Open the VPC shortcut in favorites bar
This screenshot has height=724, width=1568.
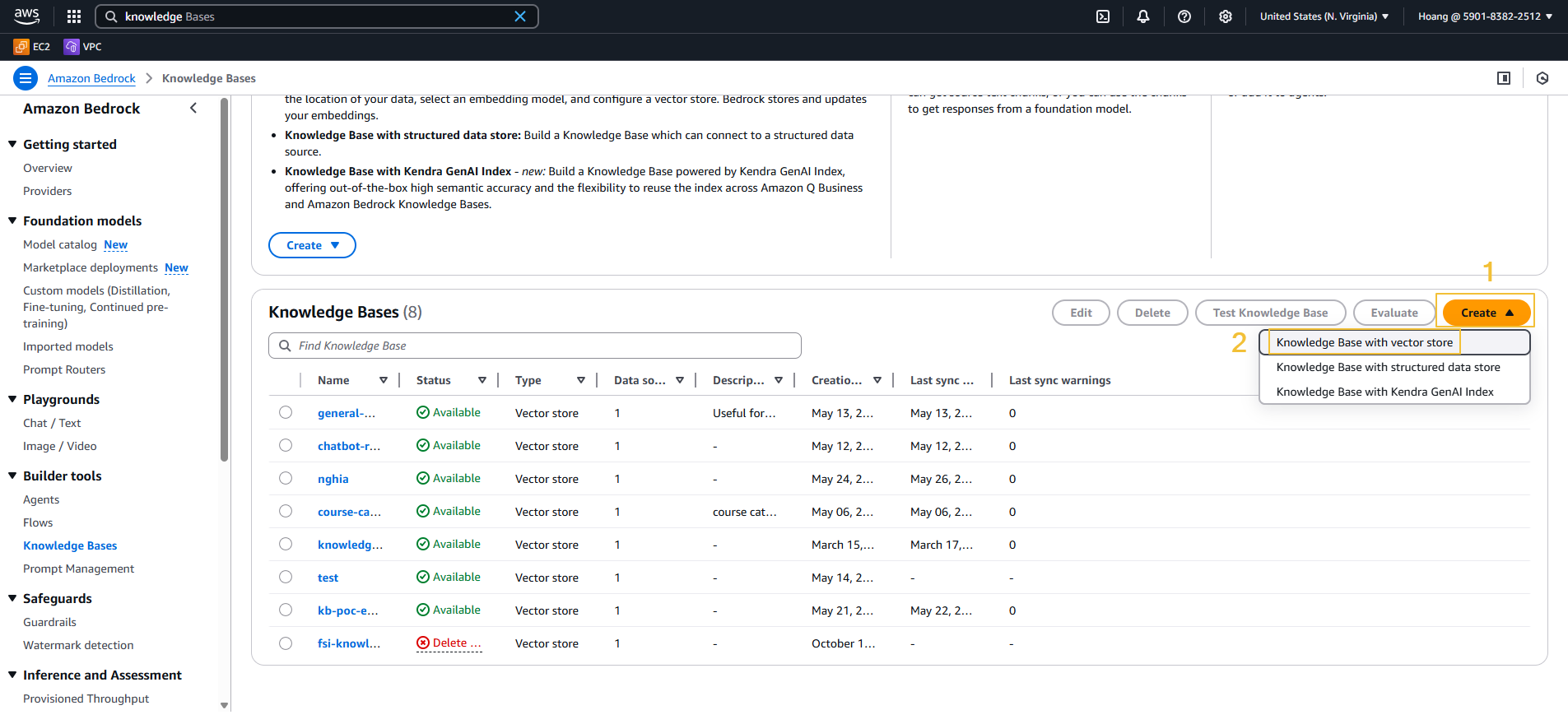(x=83, y=47)
